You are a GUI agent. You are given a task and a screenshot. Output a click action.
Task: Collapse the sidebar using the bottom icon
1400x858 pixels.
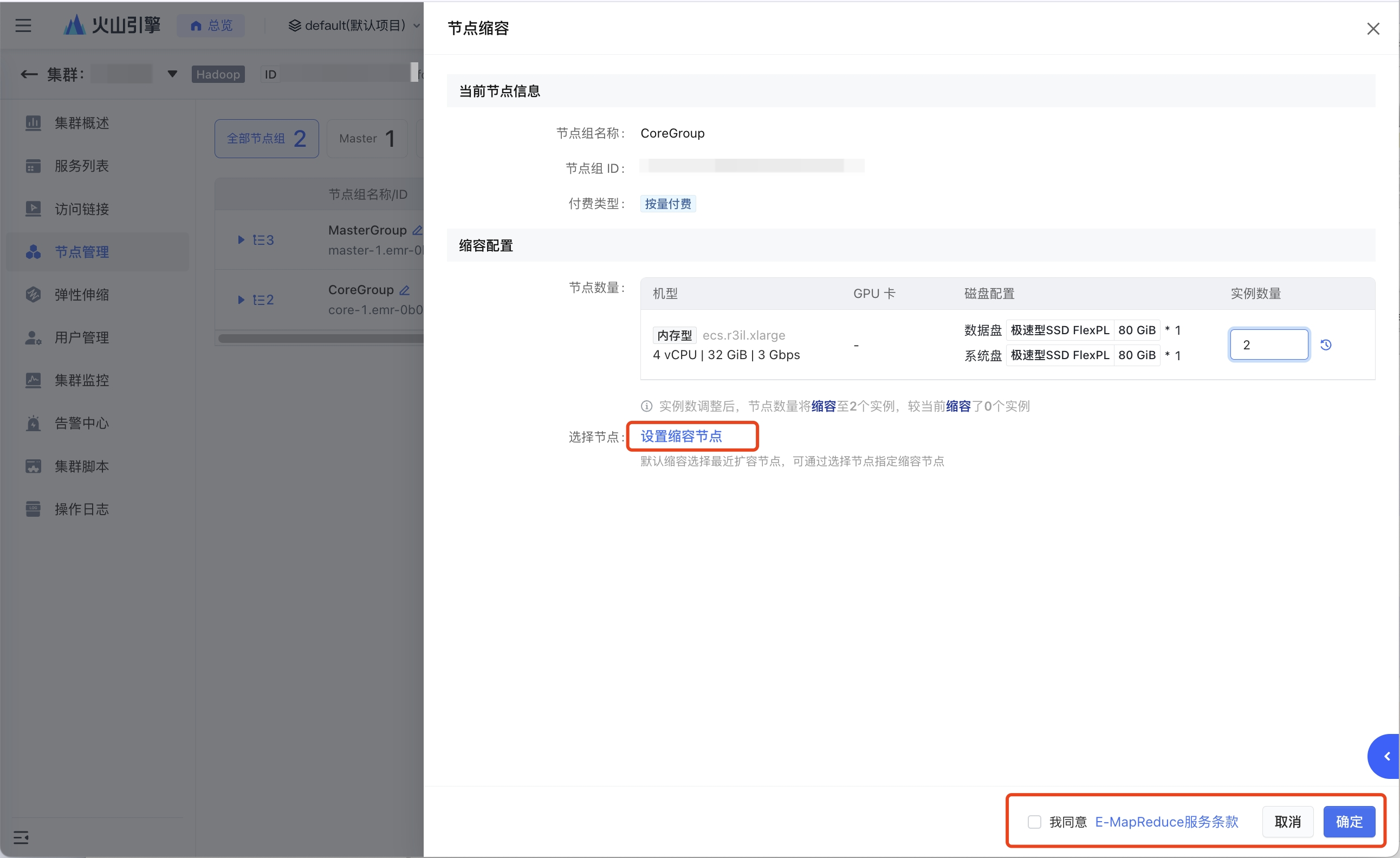(x=21, y=837)
